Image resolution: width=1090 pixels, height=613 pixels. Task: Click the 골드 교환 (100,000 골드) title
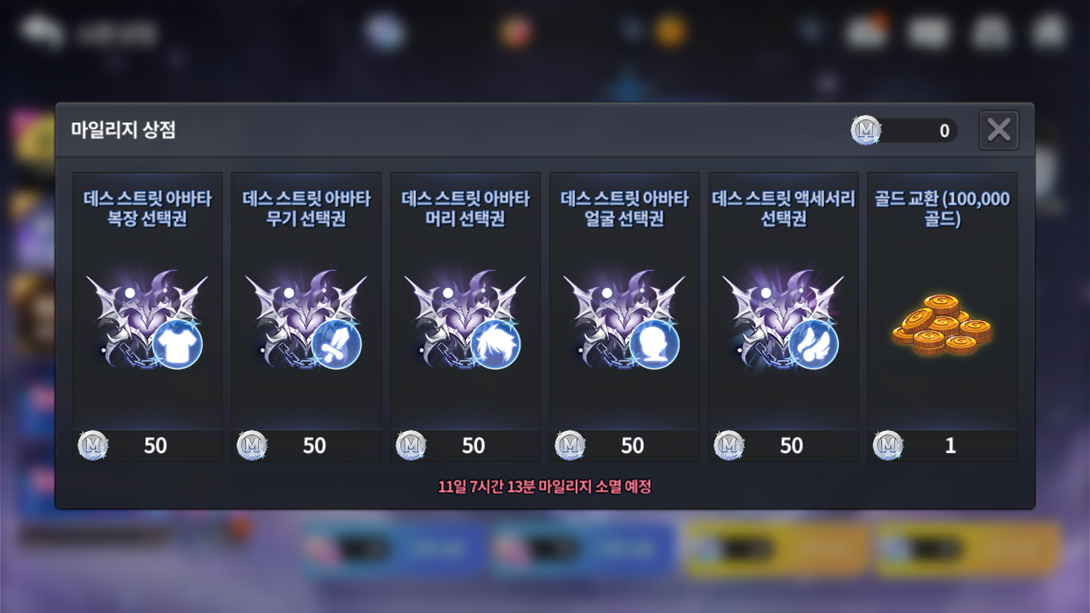[x=942, y=209]
